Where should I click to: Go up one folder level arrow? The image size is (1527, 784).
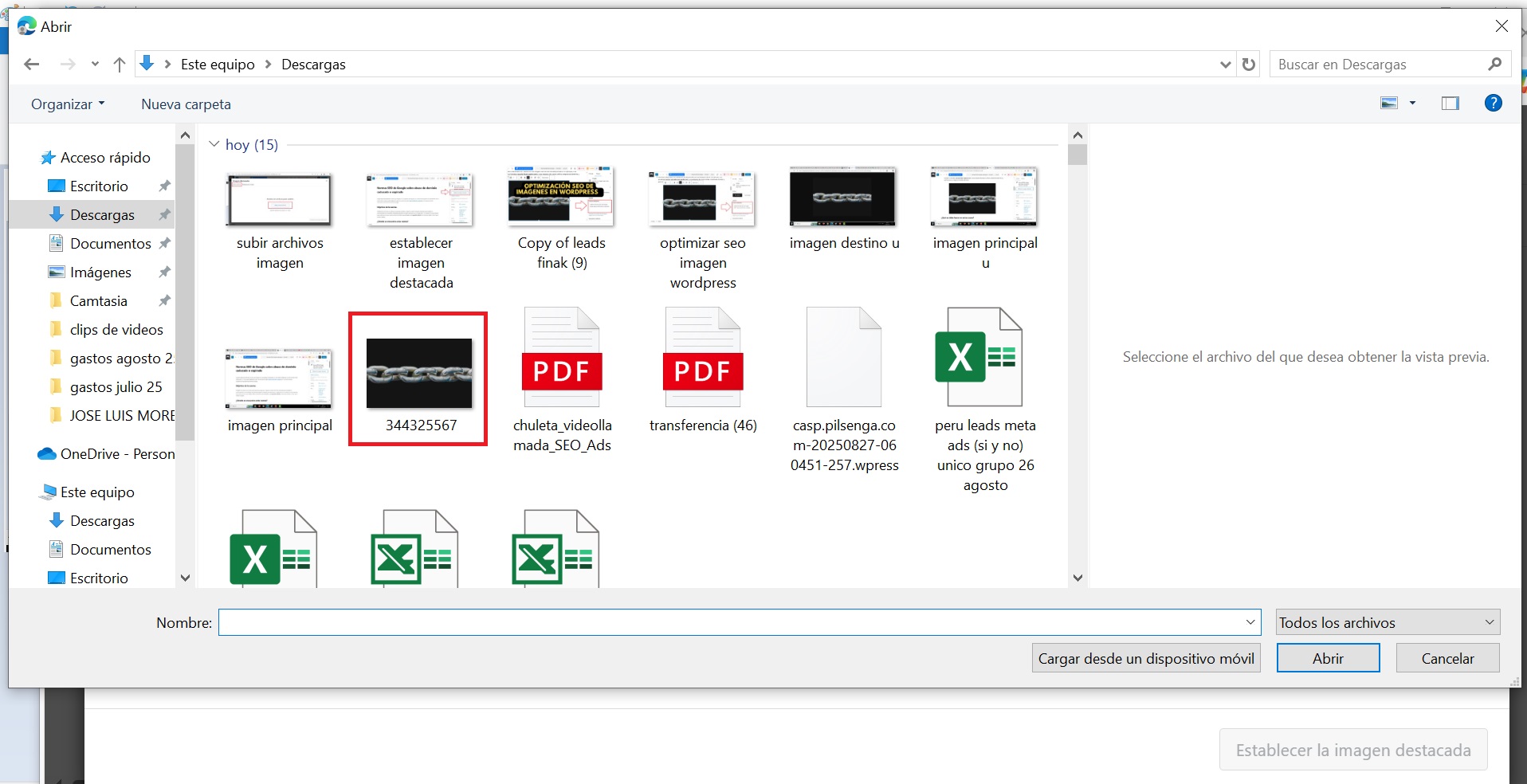point(120,65)
